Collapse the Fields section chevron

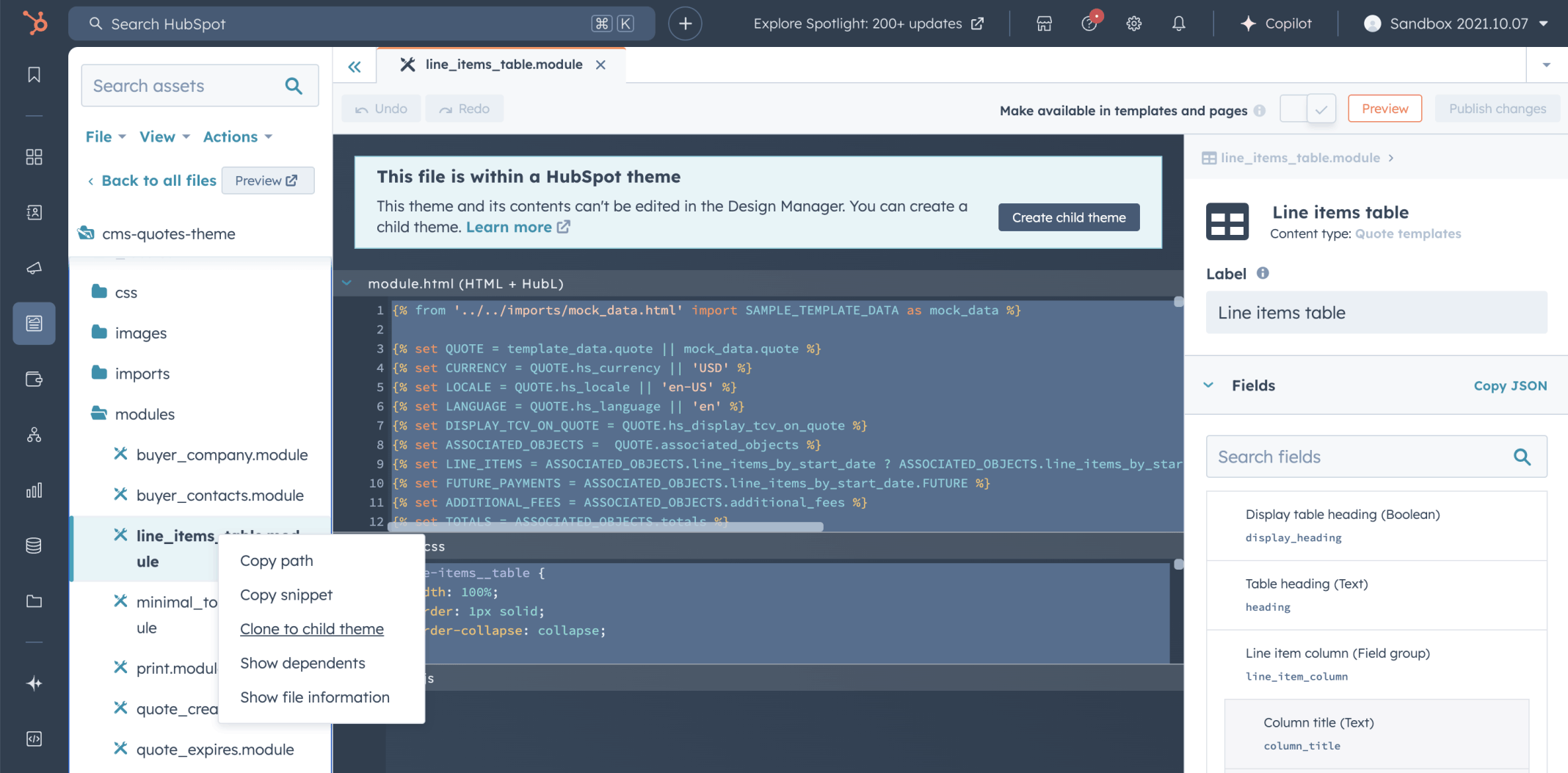click(x=1208, y=385)
